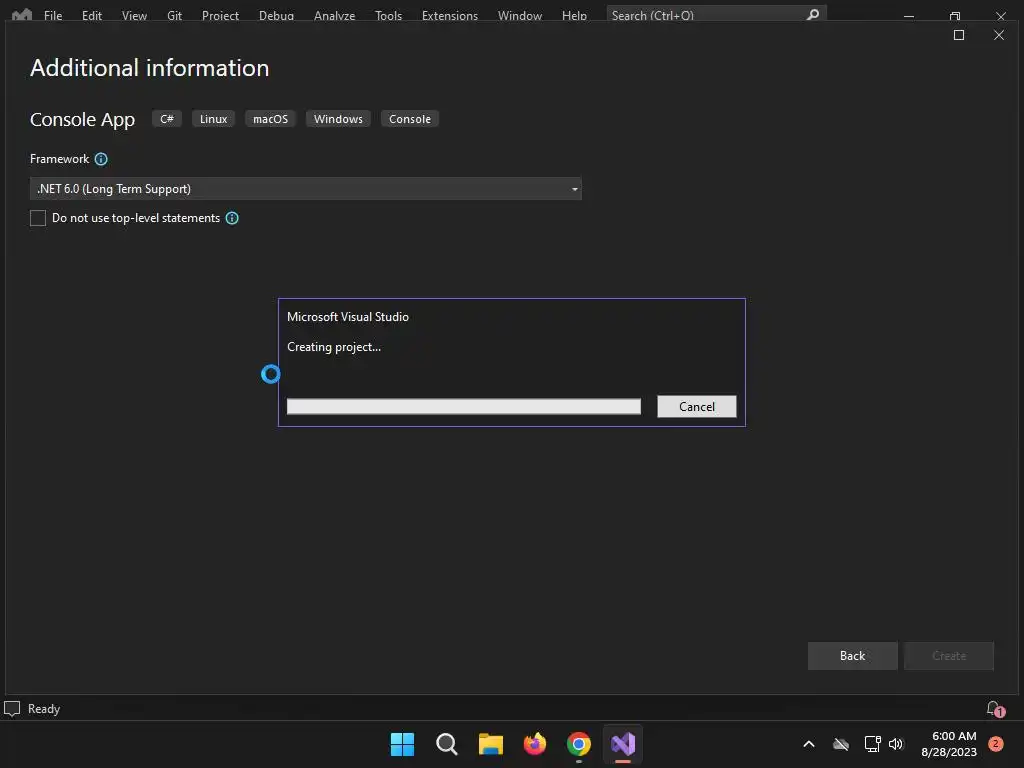The height and width of the screenshot is (768, 1024).
Task: Open the Project menu
Action: 220,15
